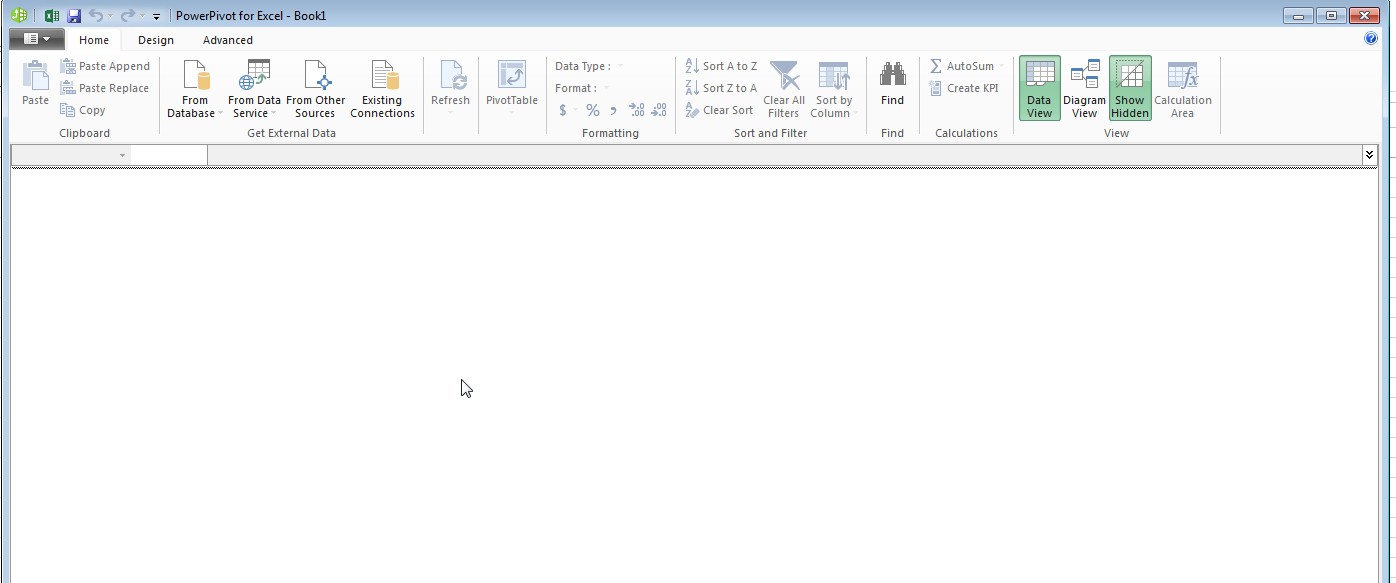1396x583 pixels.
Task: Open the PowerPivot file menu button
Action: (37, 39)
